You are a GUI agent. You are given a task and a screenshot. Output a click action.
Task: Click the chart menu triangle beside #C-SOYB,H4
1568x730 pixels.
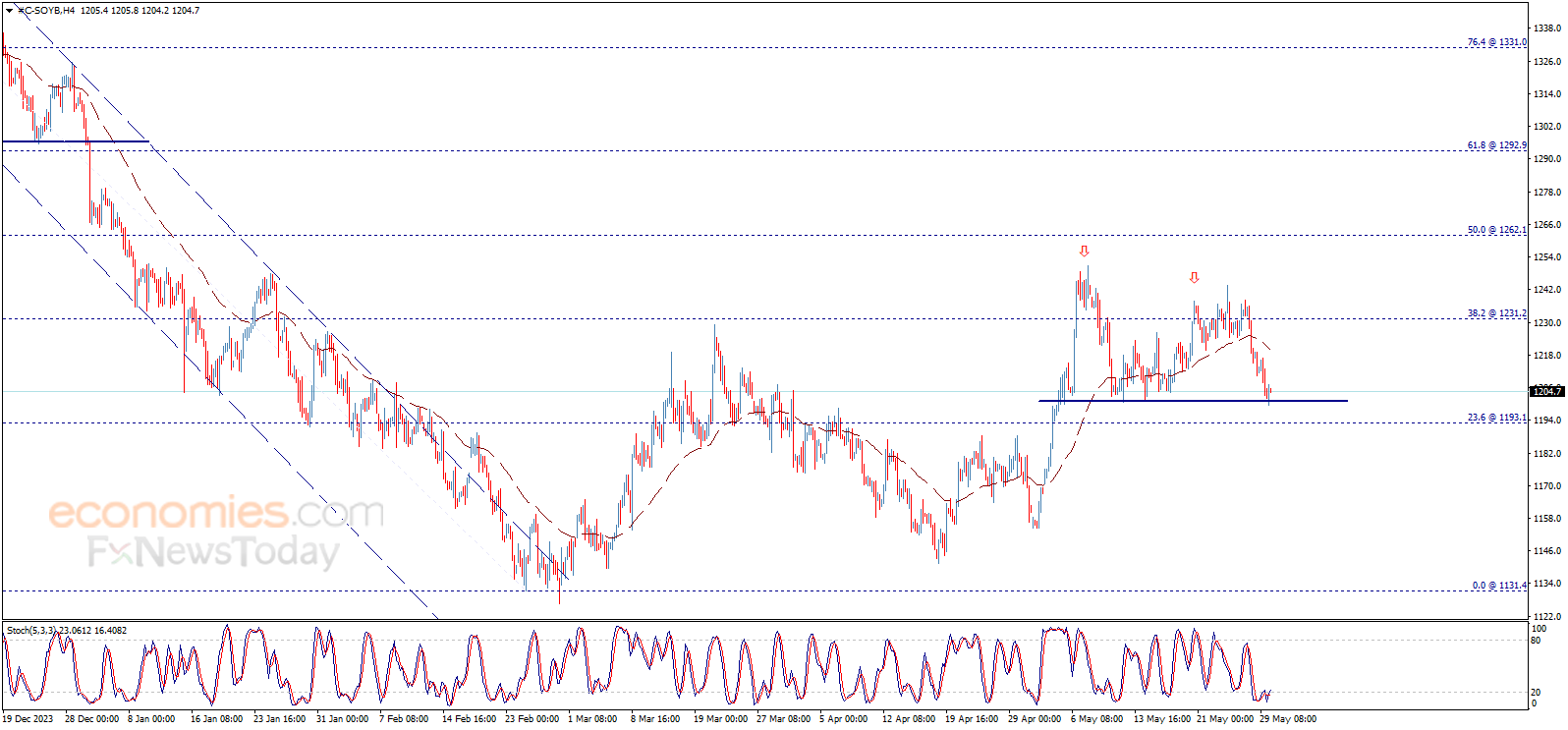point(9,10)
